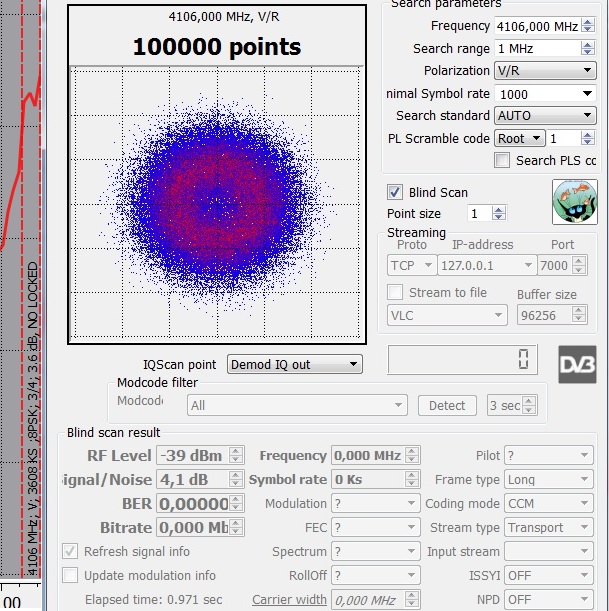Open the ISSYI OFF dropdown
Viewport: 609px width, 611px height.
tap(549, 575)
